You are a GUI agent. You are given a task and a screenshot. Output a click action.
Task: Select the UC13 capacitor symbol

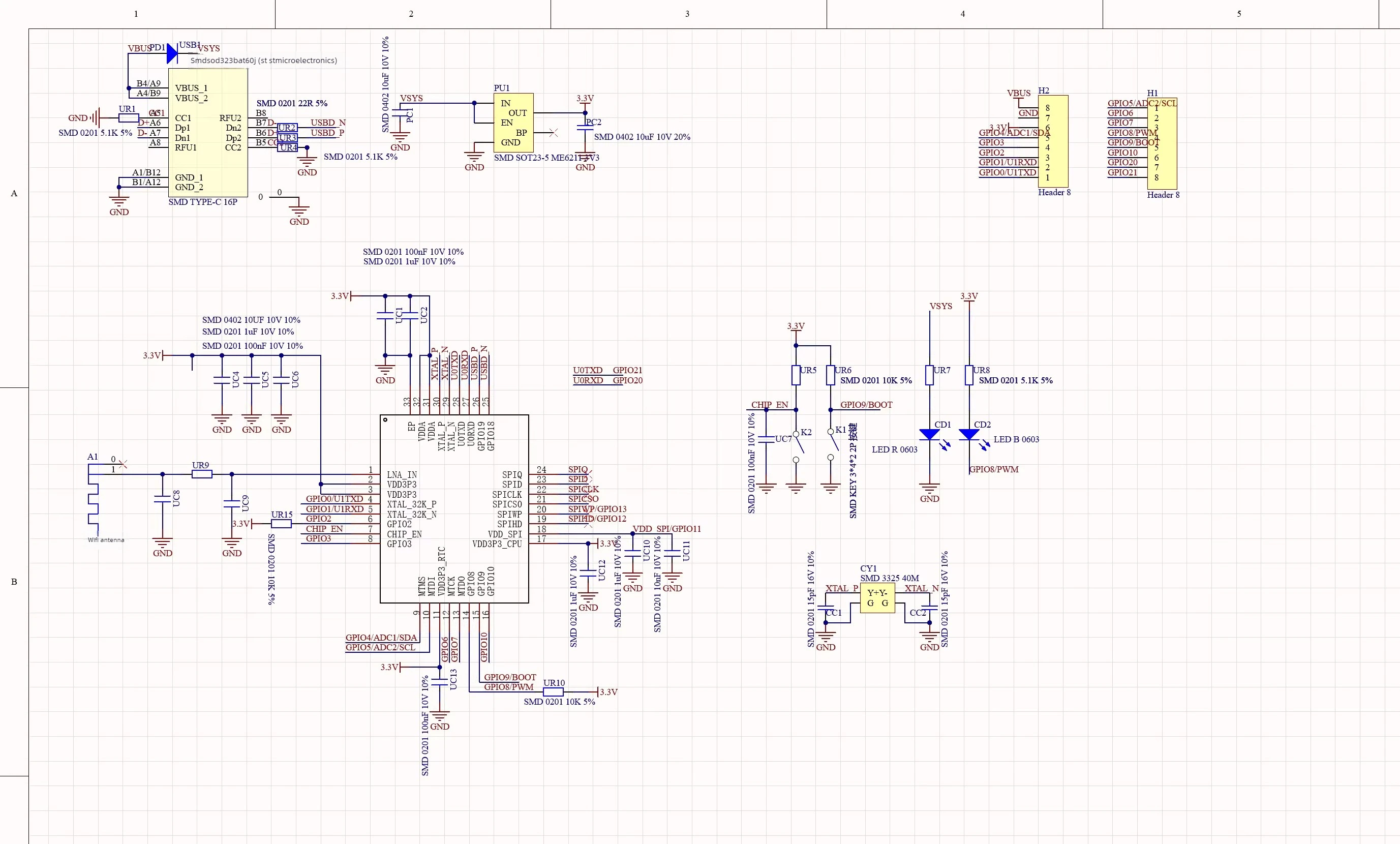(440, 682)
